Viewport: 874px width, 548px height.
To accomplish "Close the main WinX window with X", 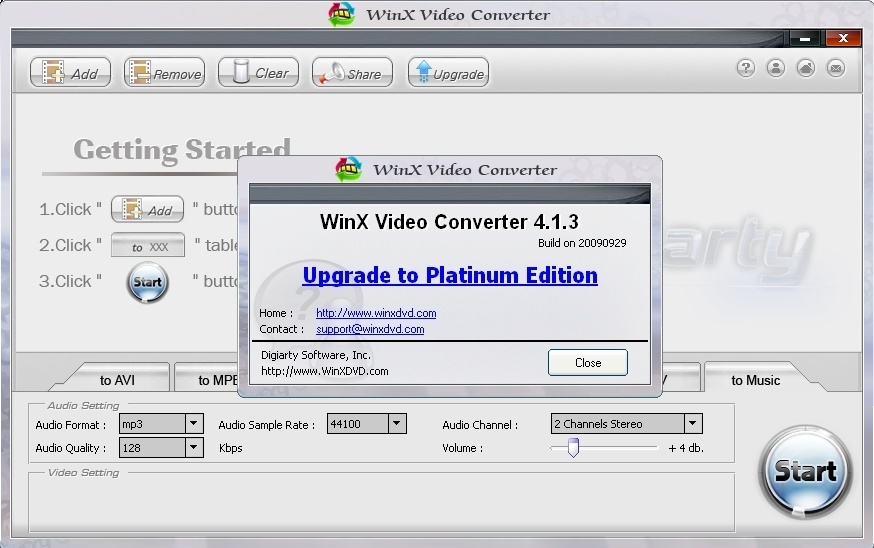I will click(x=843, y=38).
